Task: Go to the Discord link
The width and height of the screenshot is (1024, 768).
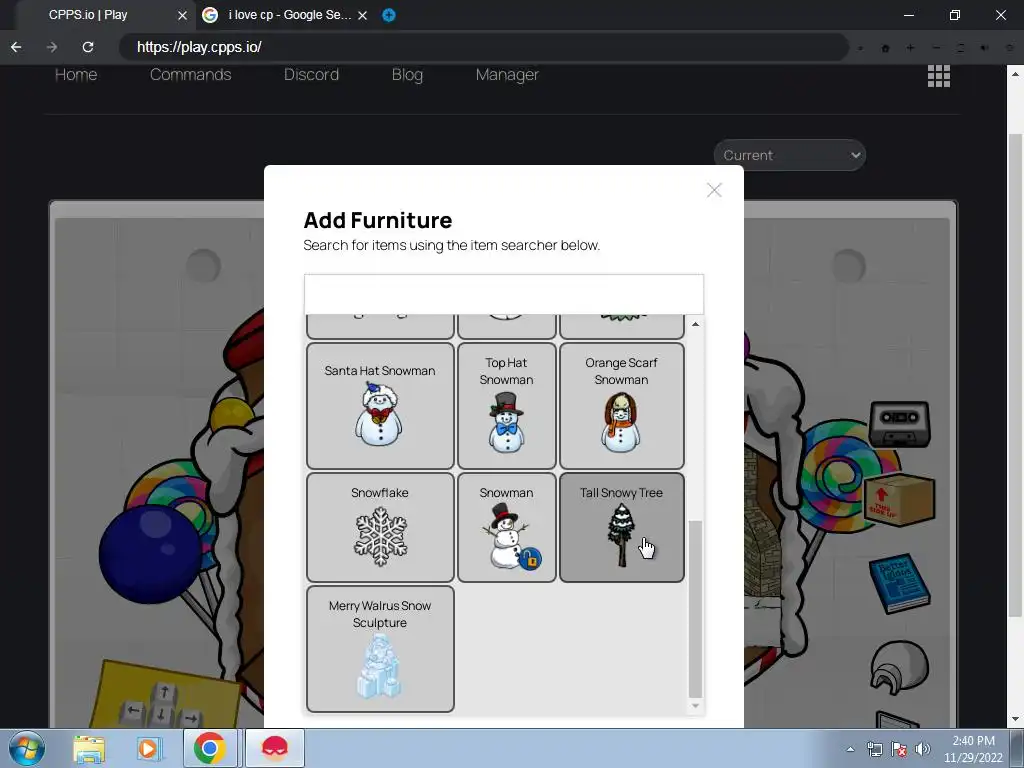Action: pyautogui.click(x=311, y=74)
